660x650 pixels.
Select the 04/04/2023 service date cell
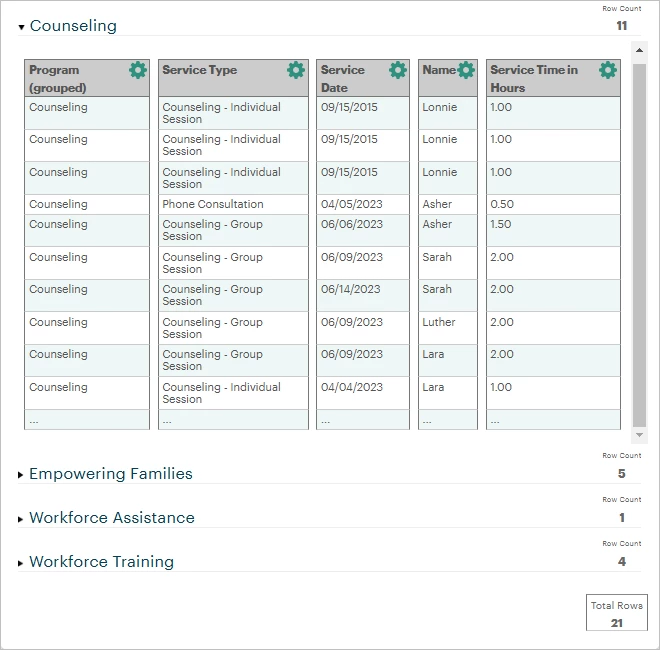tap(363, 393)
